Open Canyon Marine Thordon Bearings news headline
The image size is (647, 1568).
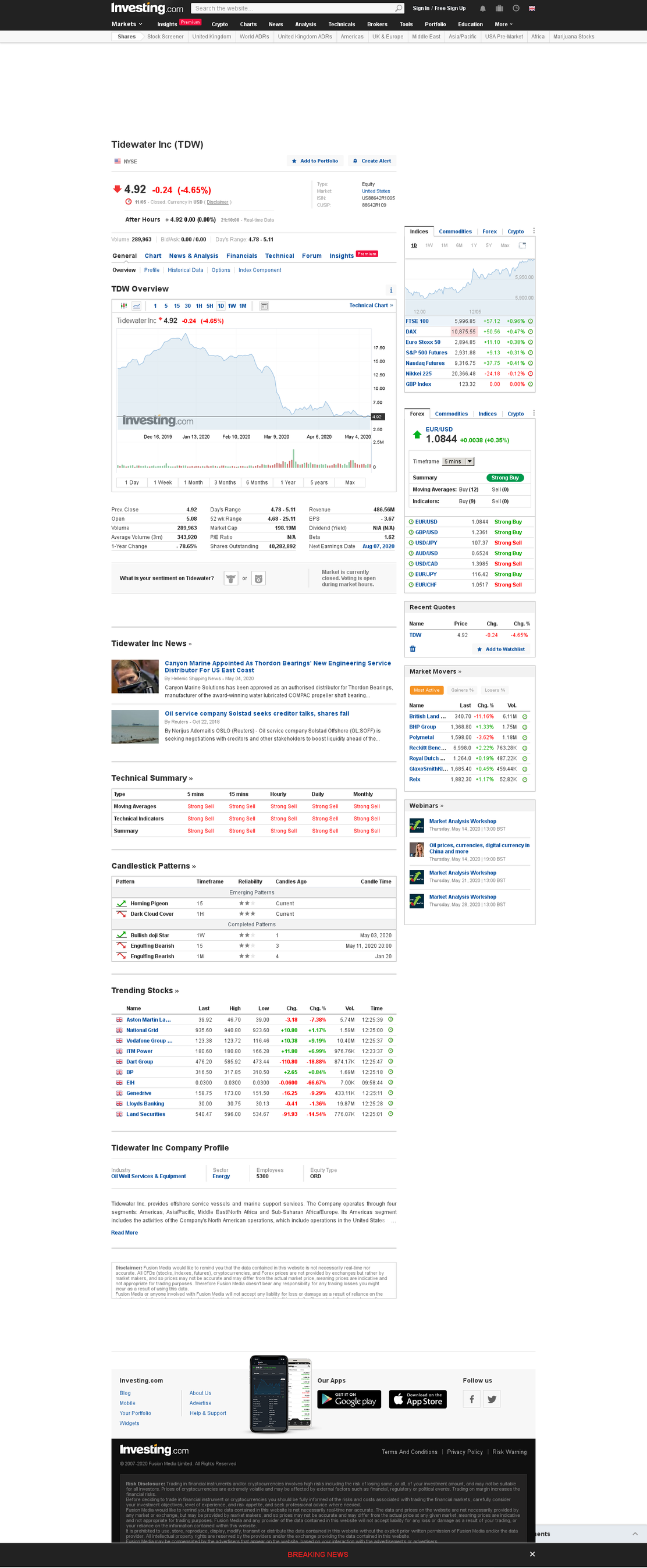pyautogui.click(x=278, y=667)
